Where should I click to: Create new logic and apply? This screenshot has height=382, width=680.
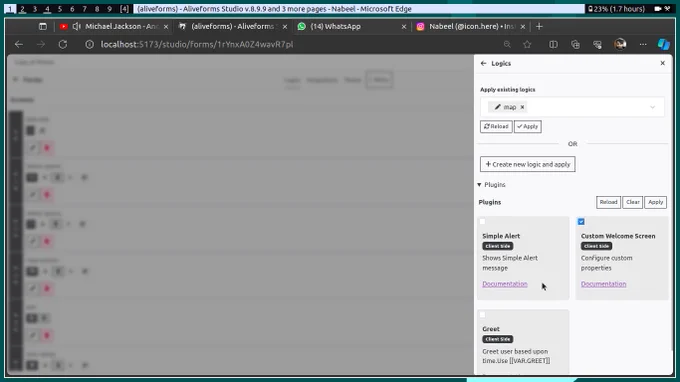click(x=527, y=164)
